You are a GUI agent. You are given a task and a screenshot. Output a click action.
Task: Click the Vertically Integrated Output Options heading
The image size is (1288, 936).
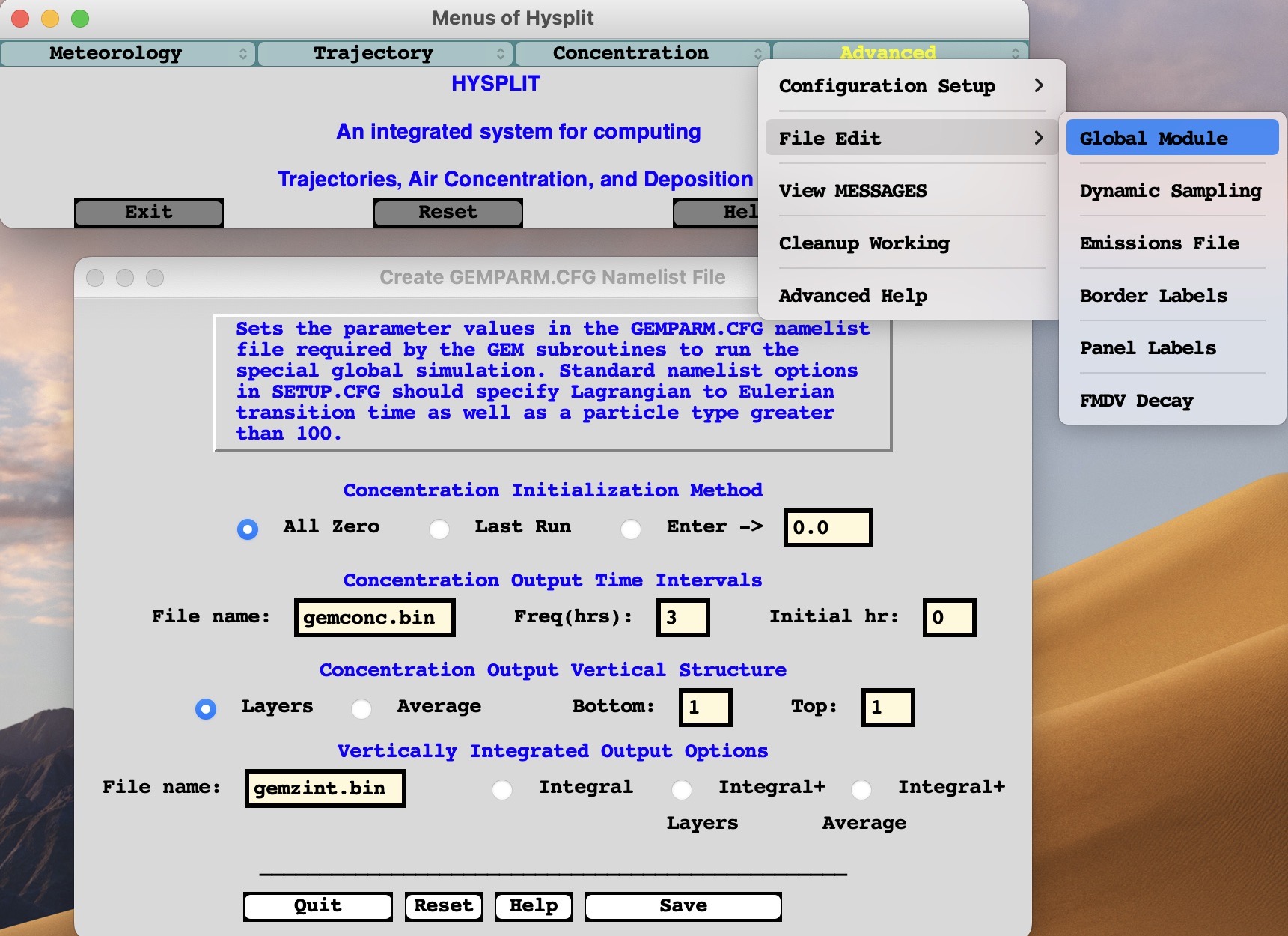click(x=553, y=751)
